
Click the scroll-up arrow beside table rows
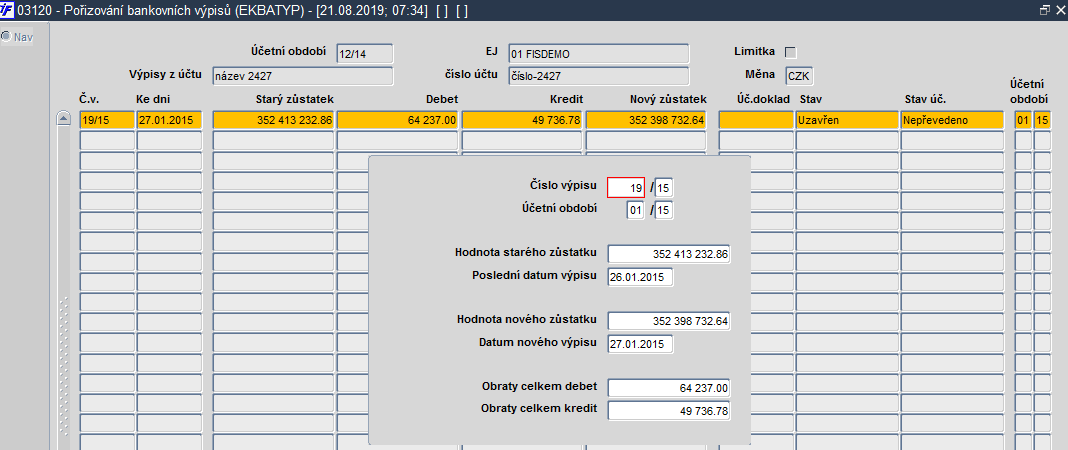tap(63, 119)
